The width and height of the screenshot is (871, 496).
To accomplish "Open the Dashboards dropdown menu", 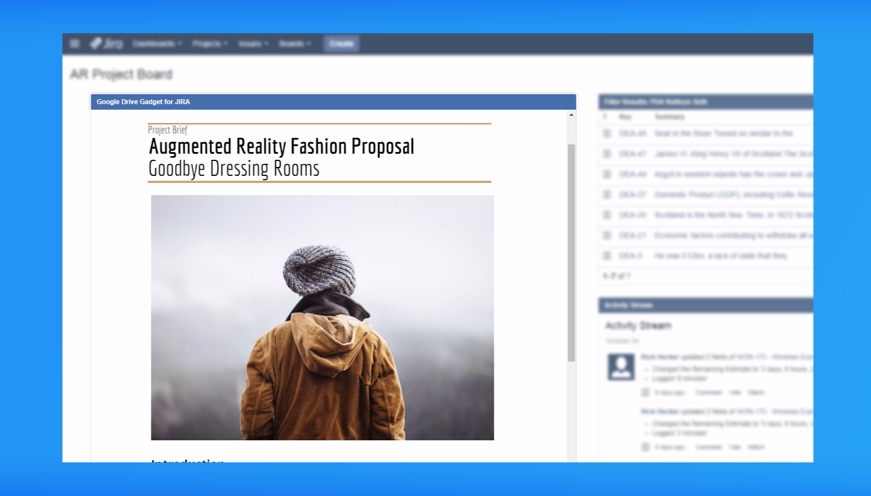I will pos(157,43).
